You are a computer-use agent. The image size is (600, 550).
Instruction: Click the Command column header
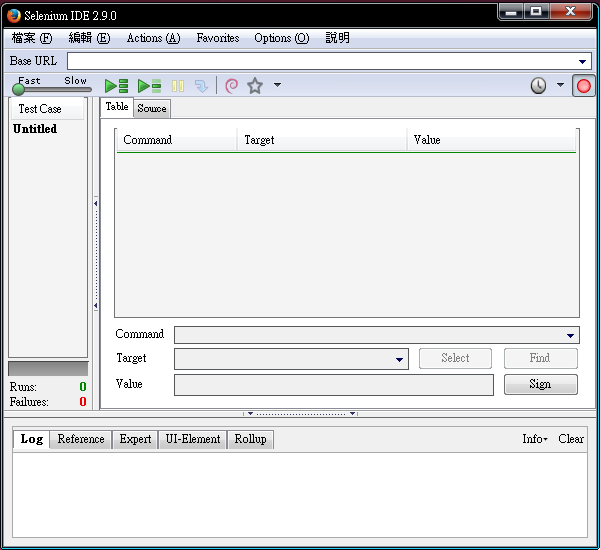pyautogui.click(x=176, y=140)
